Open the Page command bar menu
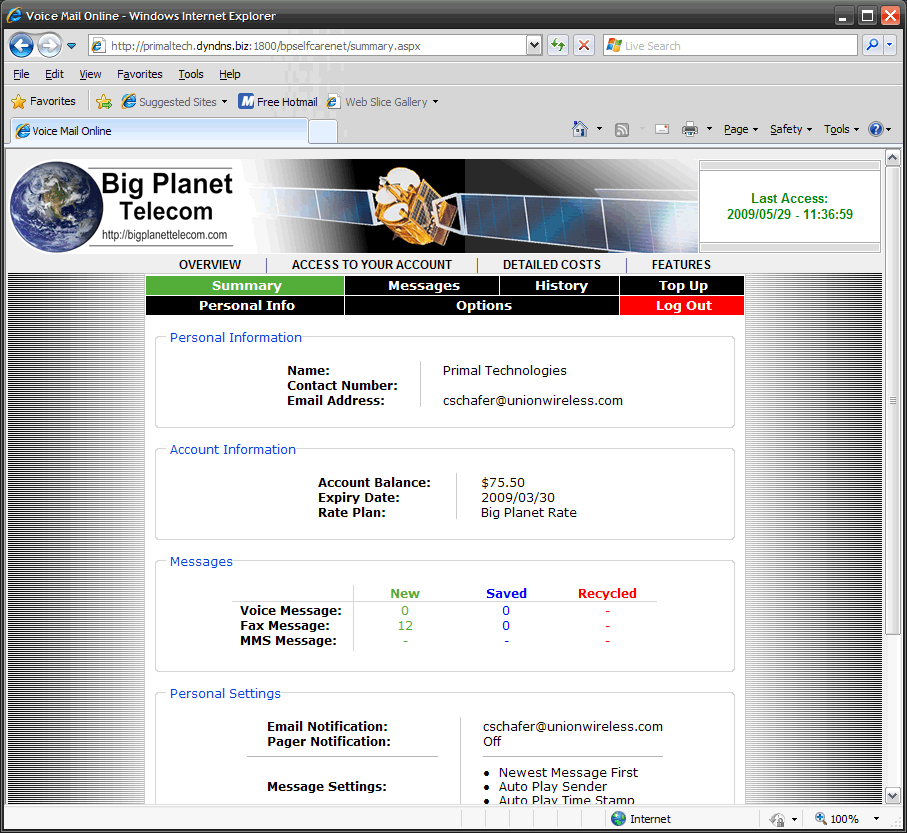907x833 pixels. 740,130
